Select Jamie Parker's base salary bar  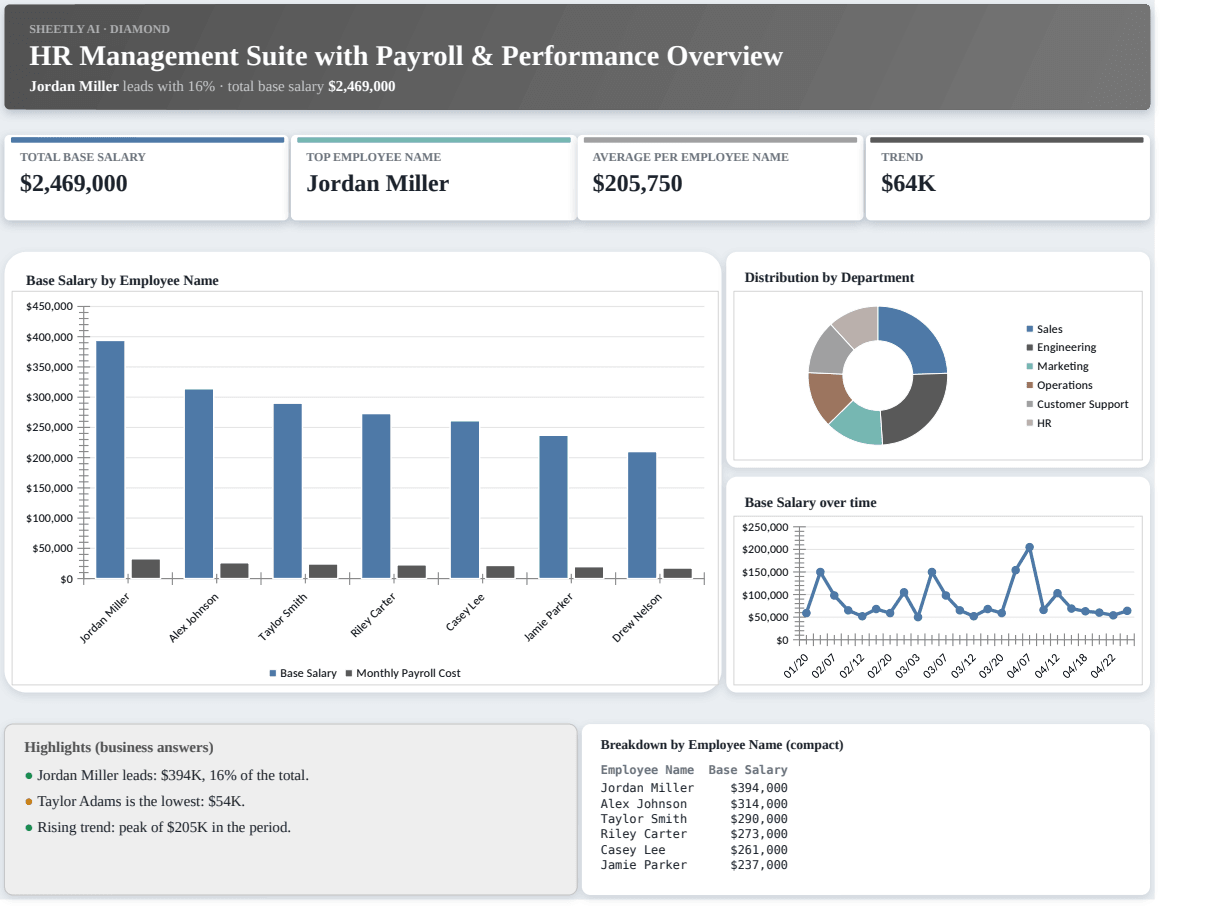pos(553,507)
